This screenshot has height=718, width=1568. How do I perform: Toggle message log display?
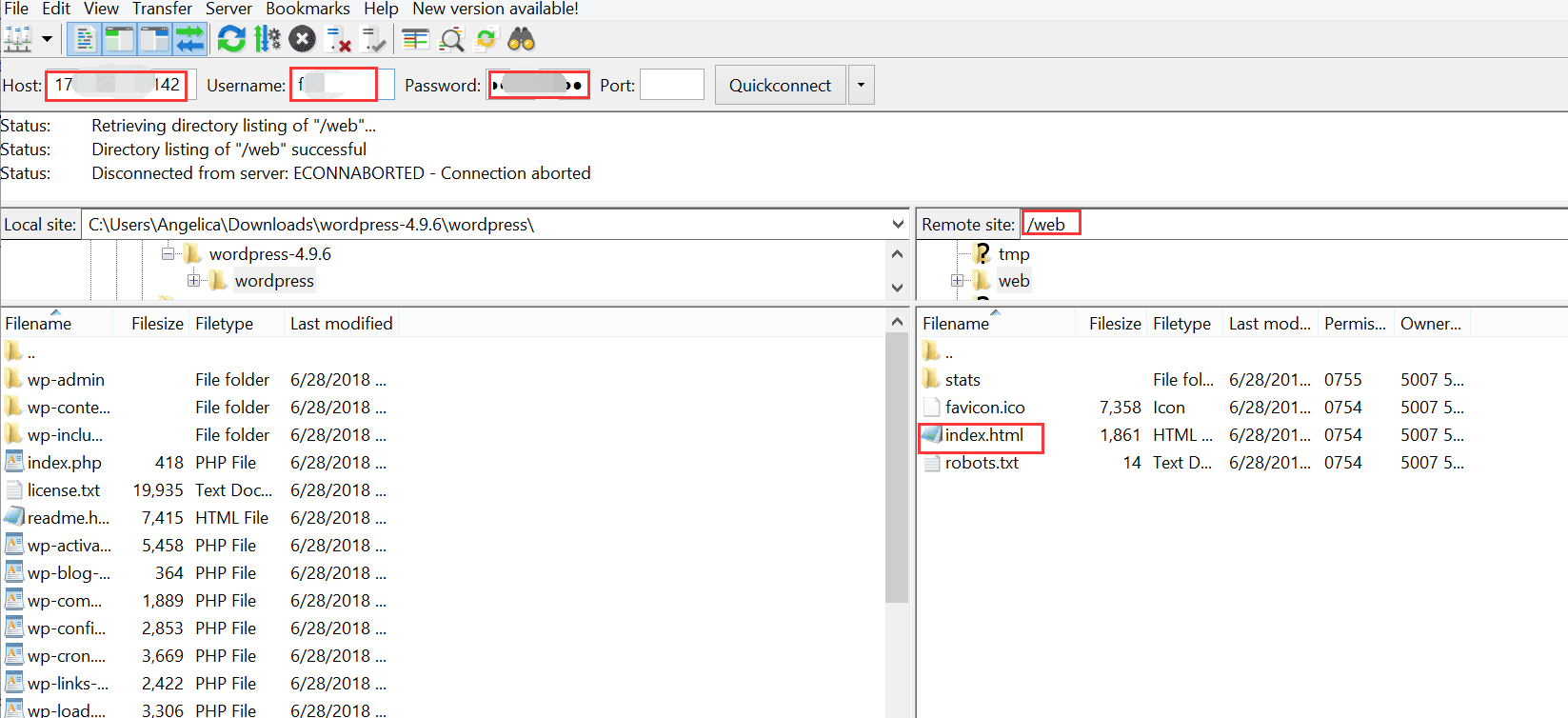(85, 40)
